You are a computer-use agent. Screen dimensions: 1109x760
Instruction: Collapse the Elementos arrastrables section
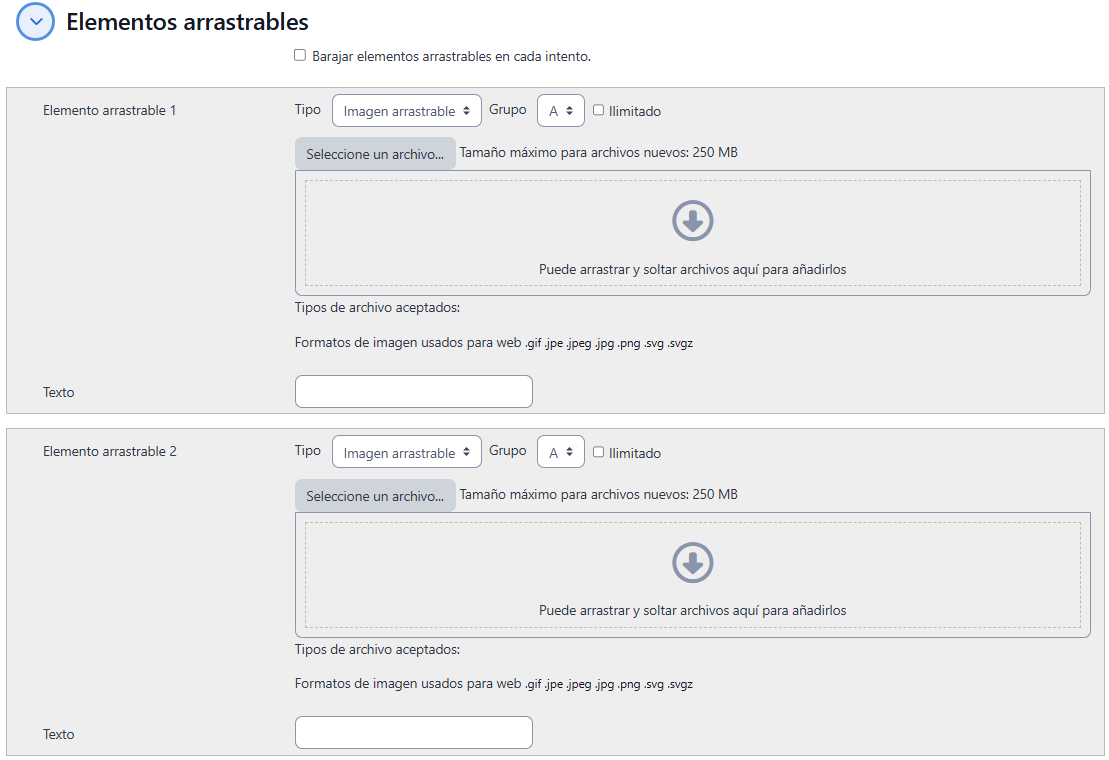36,22
